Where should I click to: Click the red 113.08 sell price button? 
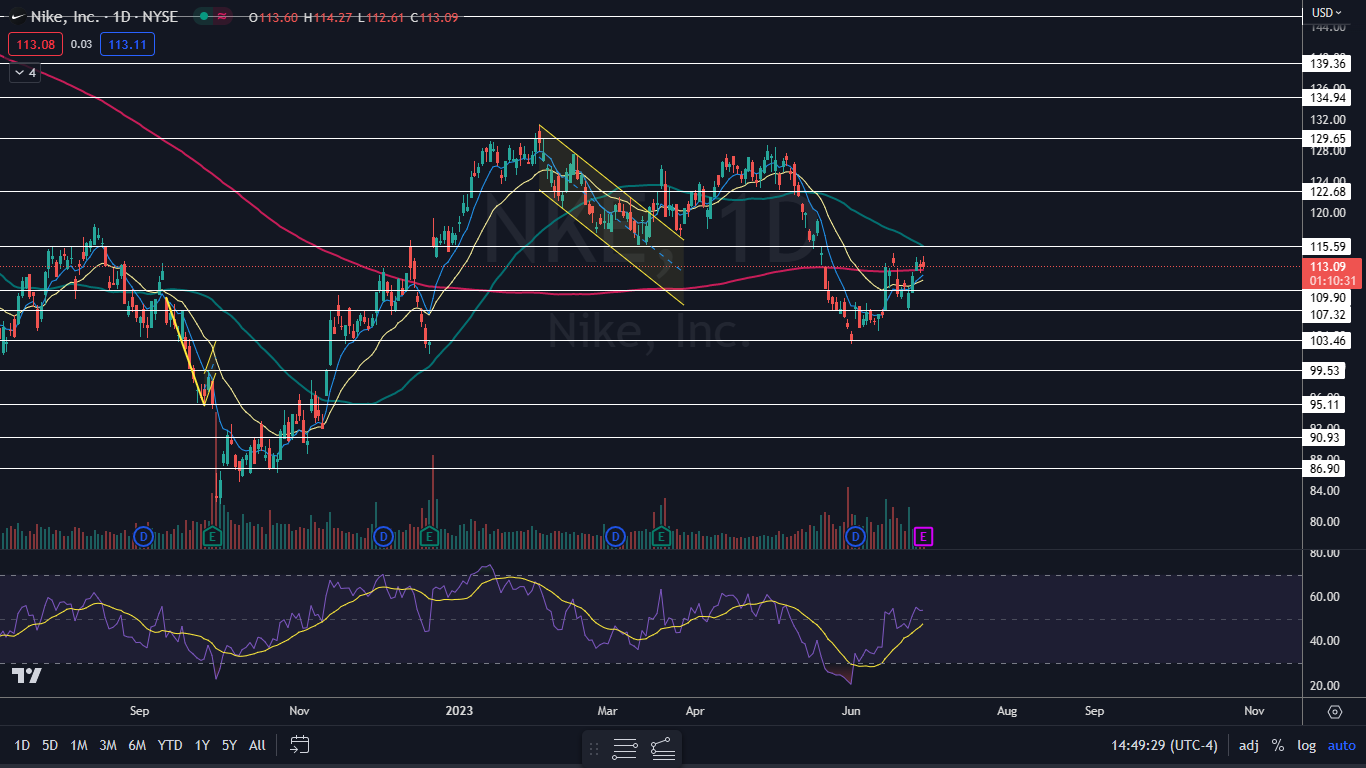36,44
